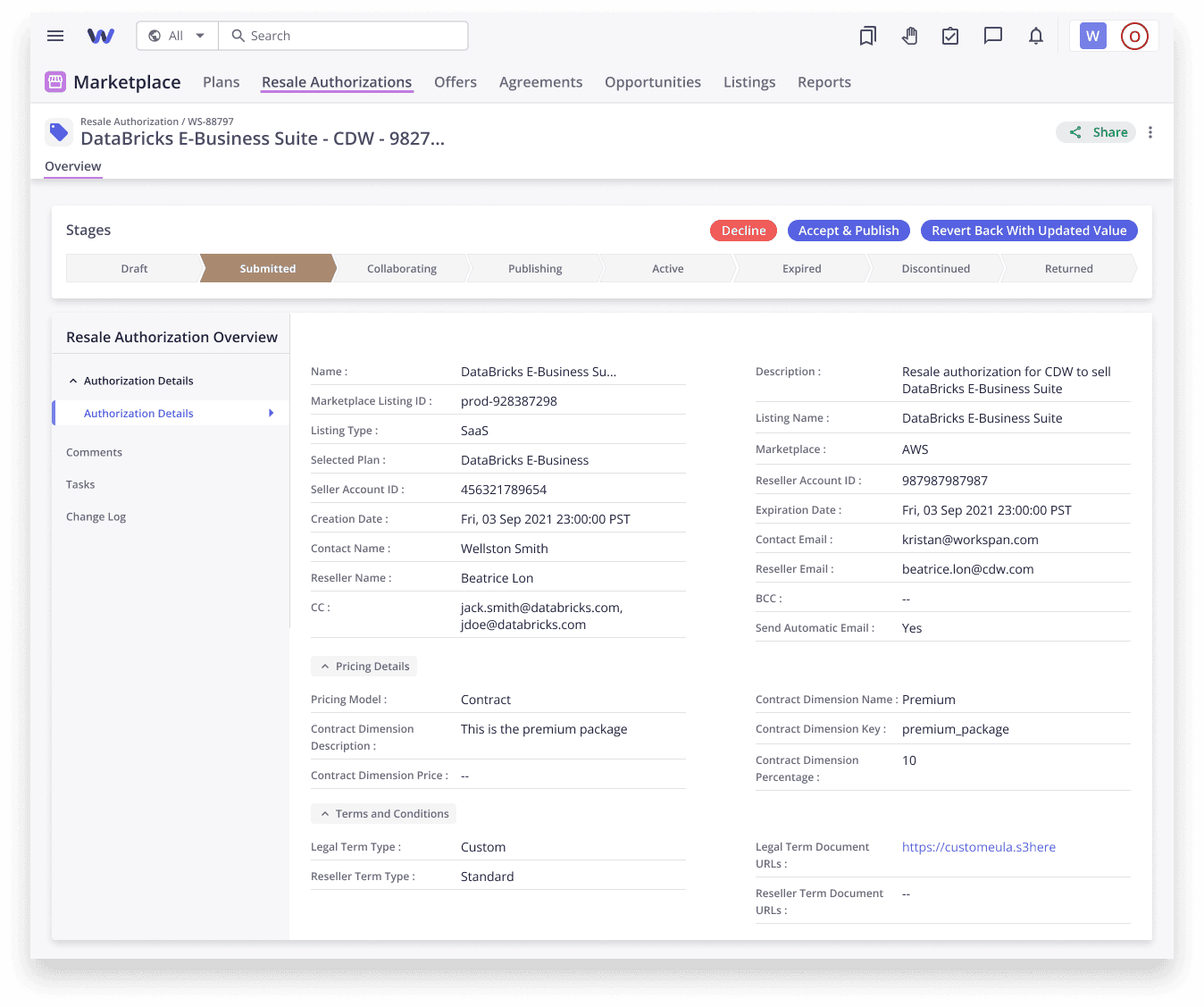Click the Reseller Name value Beatrice Lon
Image resolution: width=1204 pixels, height=1007 pixels.
coord(497,578)
